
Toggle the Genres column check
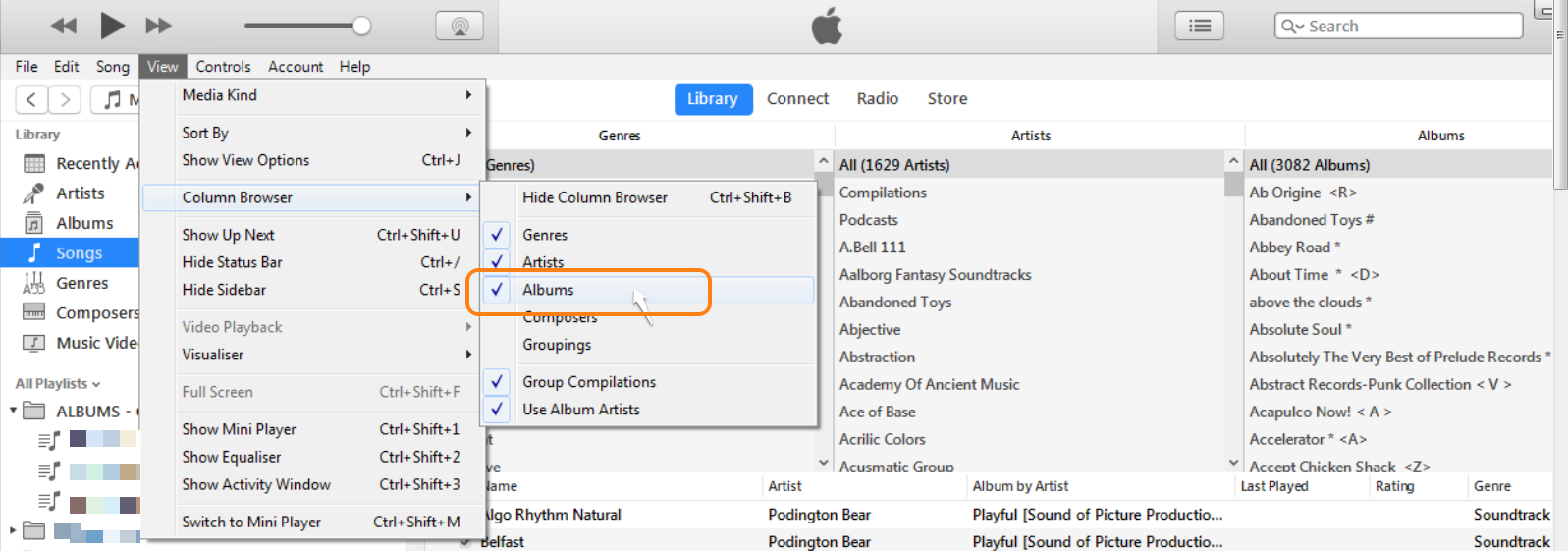tap(497, 235)
